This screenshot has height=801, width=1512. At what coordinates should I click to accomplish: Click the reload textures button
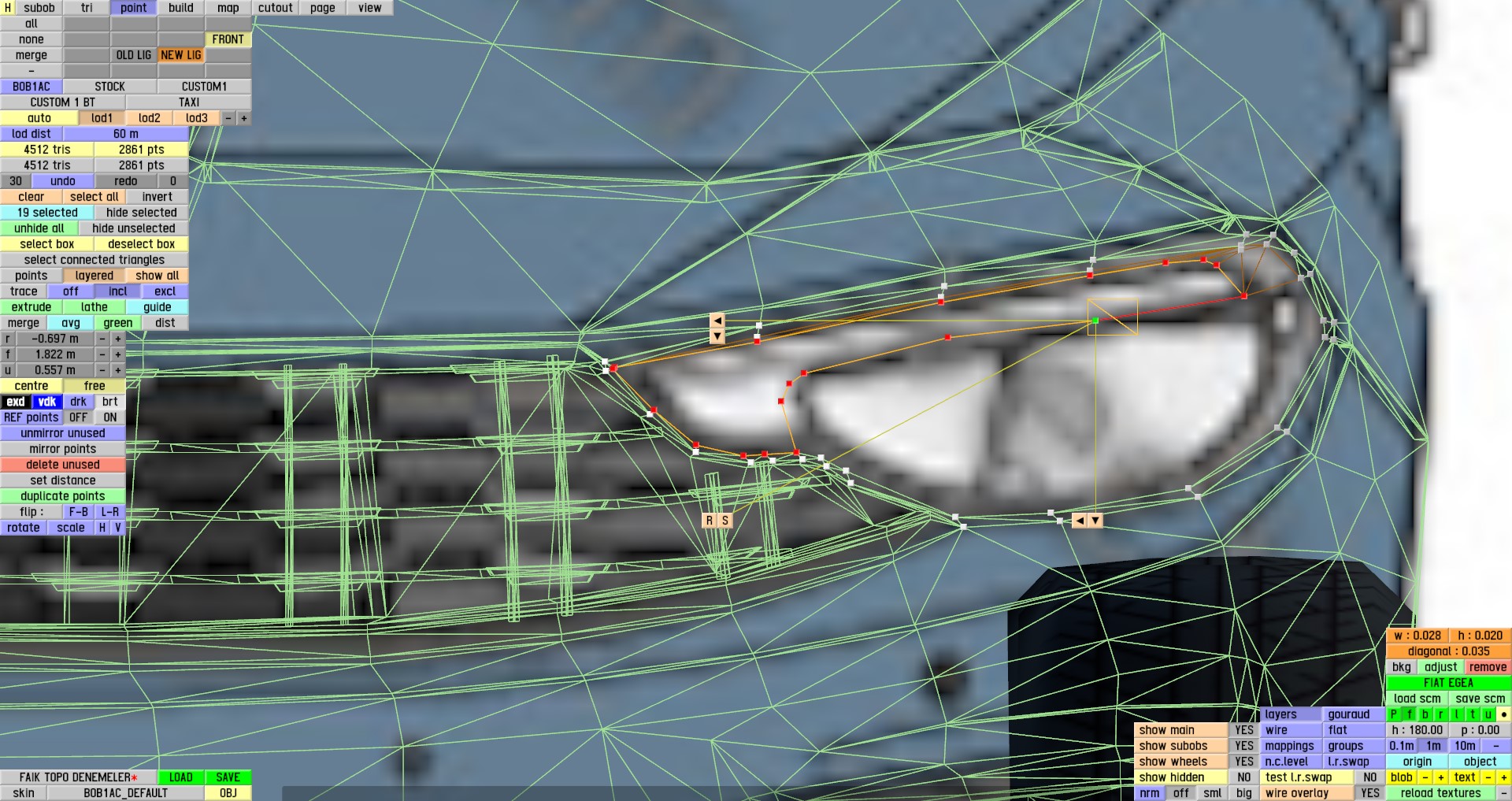[x=1441, y=793]
